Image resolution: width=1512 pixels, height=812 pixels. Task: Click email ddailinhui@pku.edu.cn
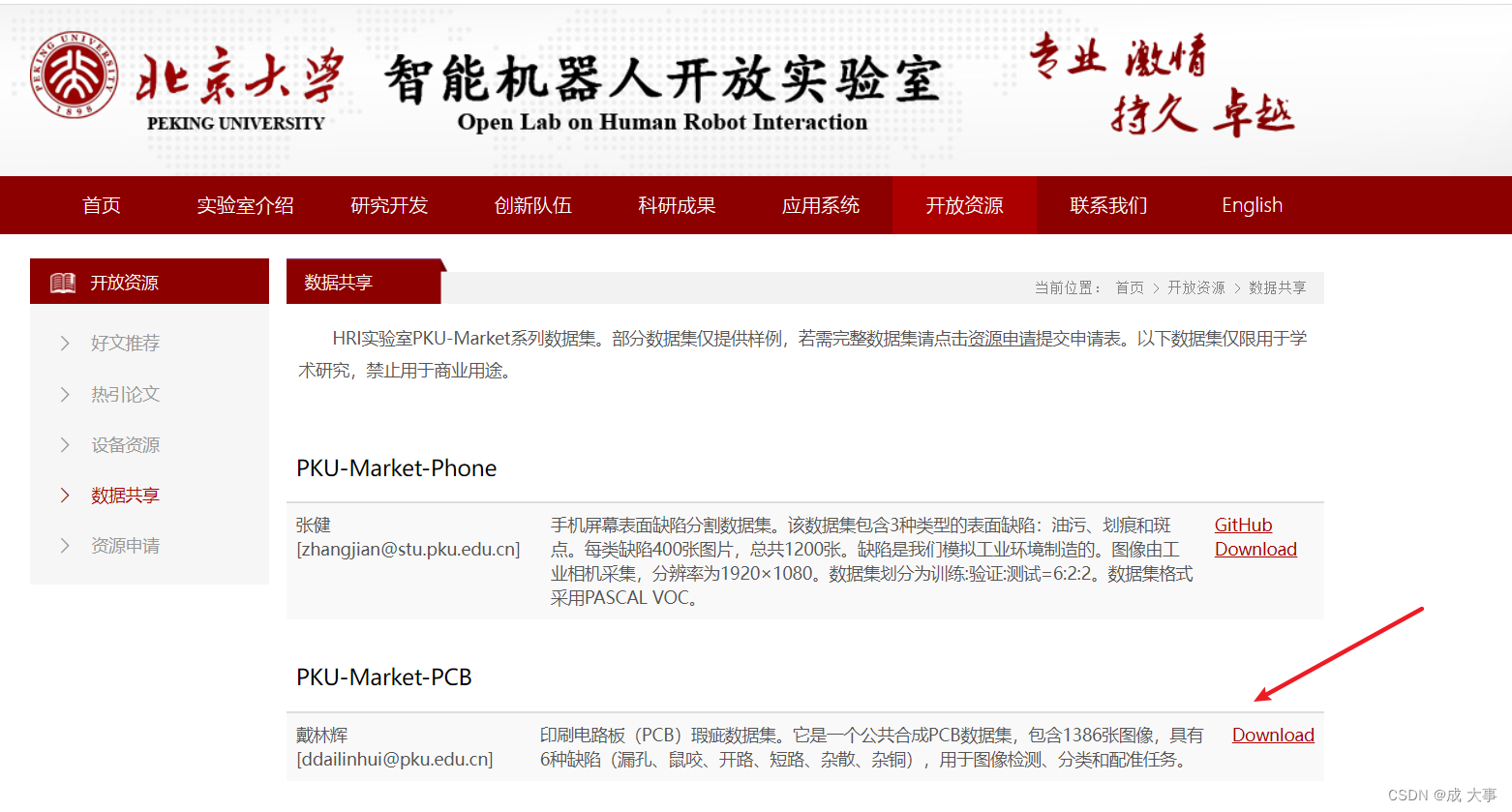394,760
